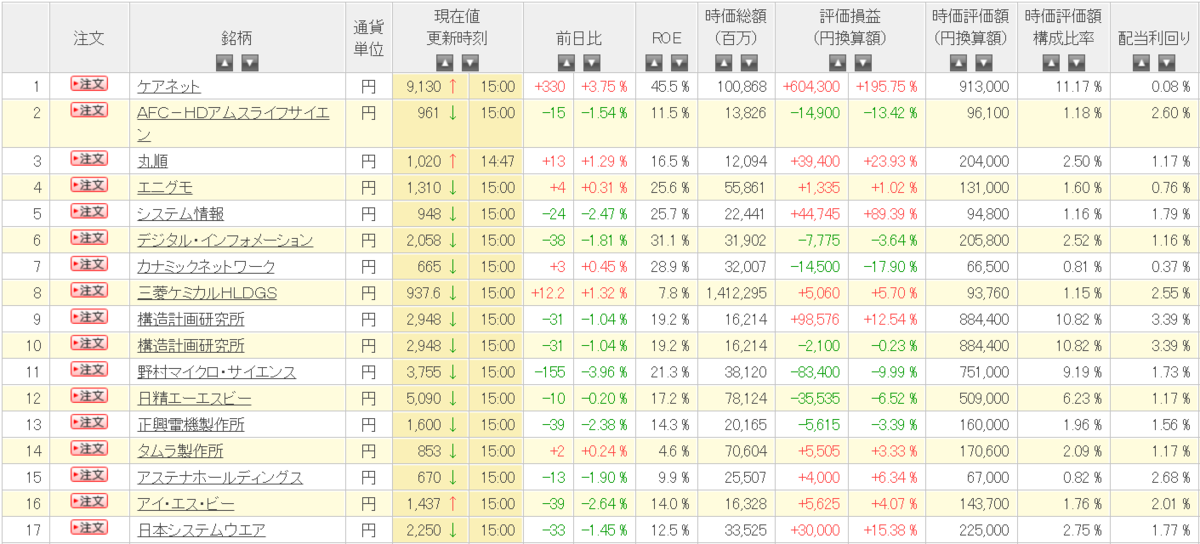
Task: Open the ケアネット stock link
Action: (169, 87)
